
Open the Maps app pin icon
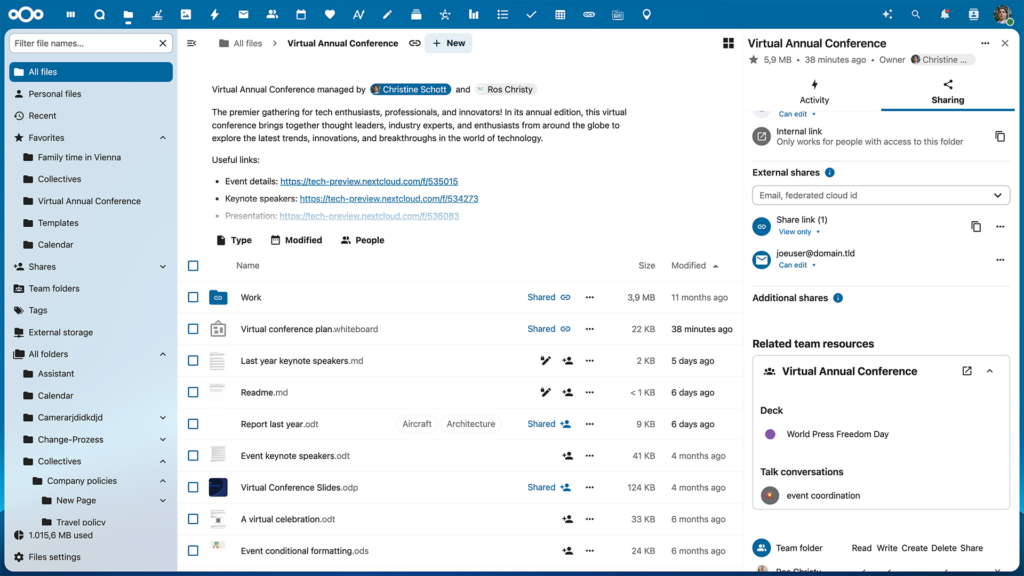coord(645,15)
